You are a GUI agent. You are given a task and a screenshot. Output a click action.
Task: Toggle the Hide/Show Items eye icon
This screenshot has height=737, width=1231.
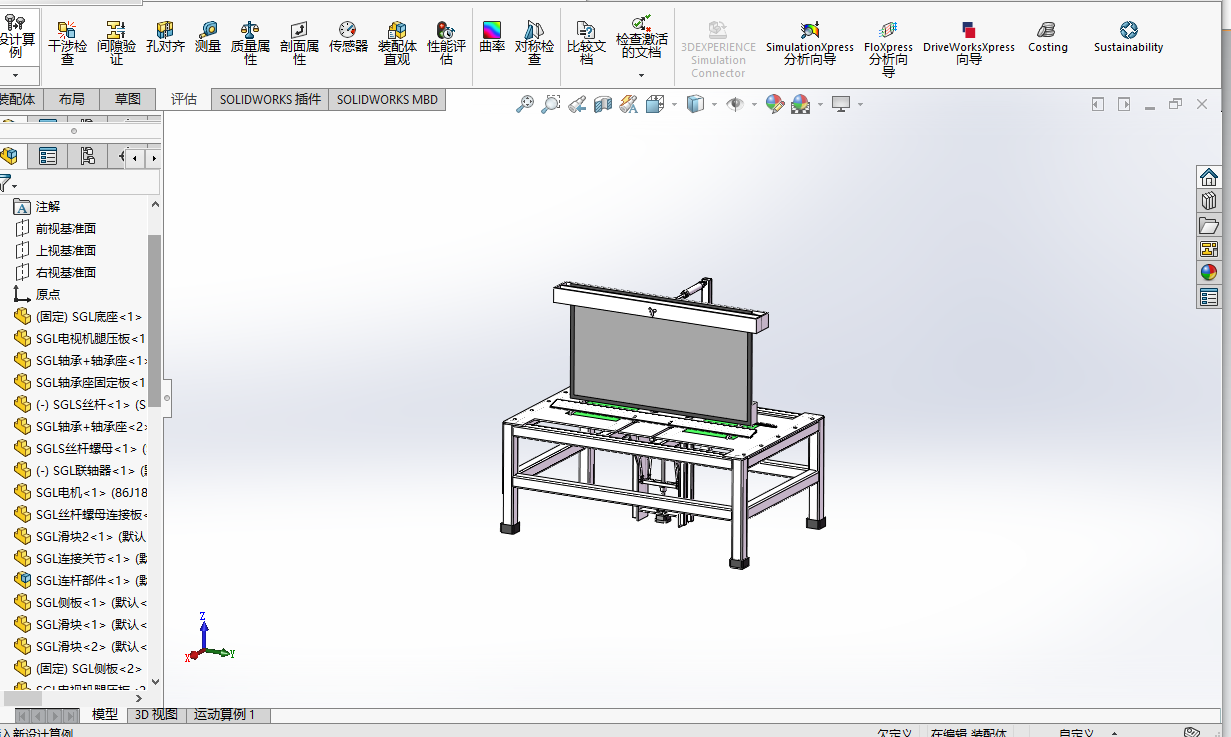pyautogui.click(x=735, y=104)
